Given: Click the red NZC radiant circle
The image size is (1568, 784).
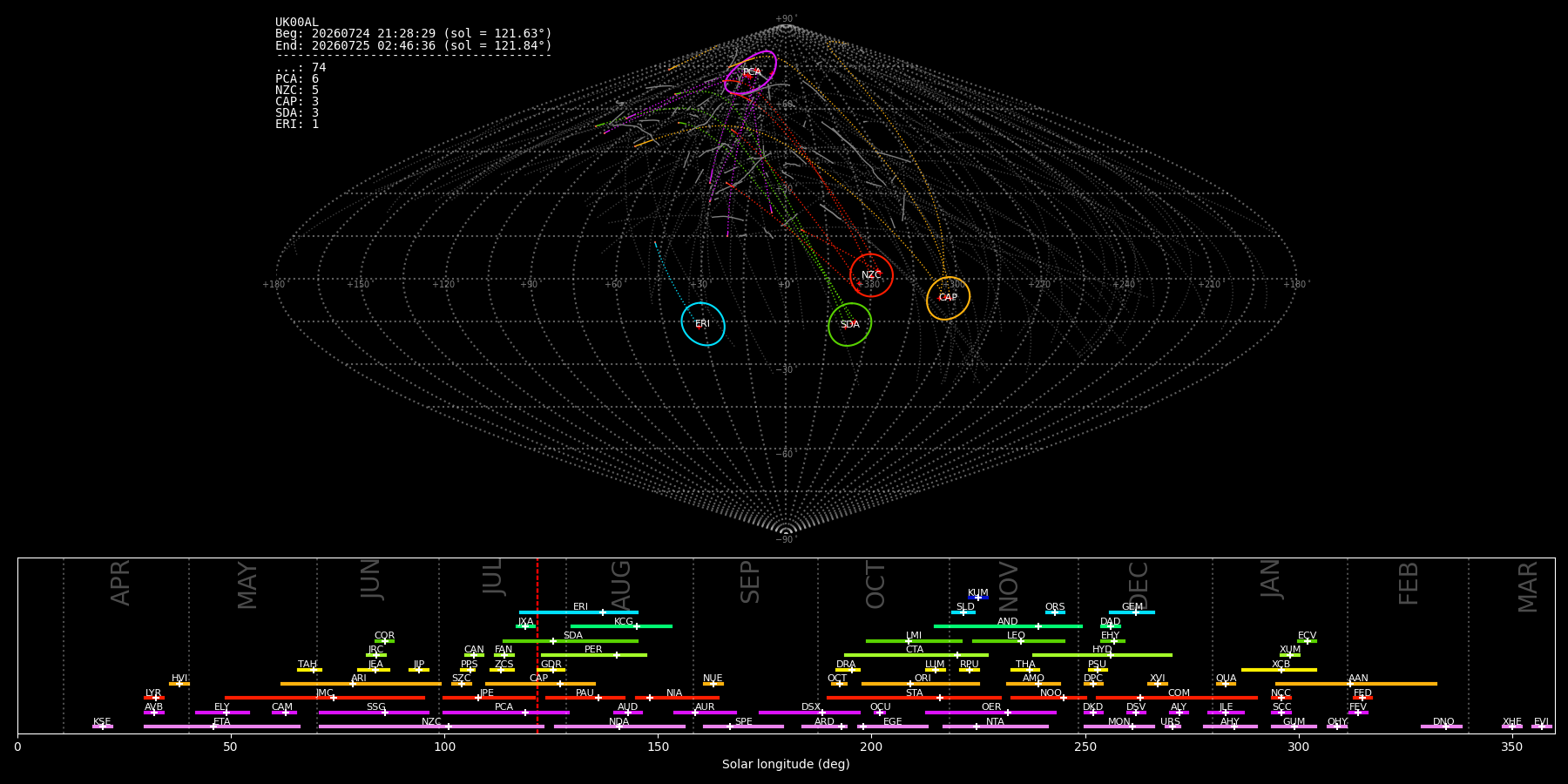Looking at the screenshot, I should pyautogui.click(x=871, y=275).
